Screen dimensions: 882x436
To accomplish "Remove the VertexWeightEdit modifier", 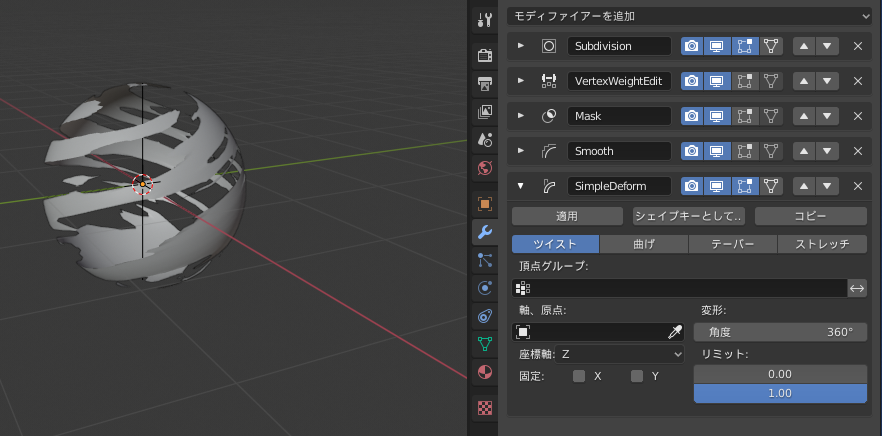I will (x=858, y=81).
